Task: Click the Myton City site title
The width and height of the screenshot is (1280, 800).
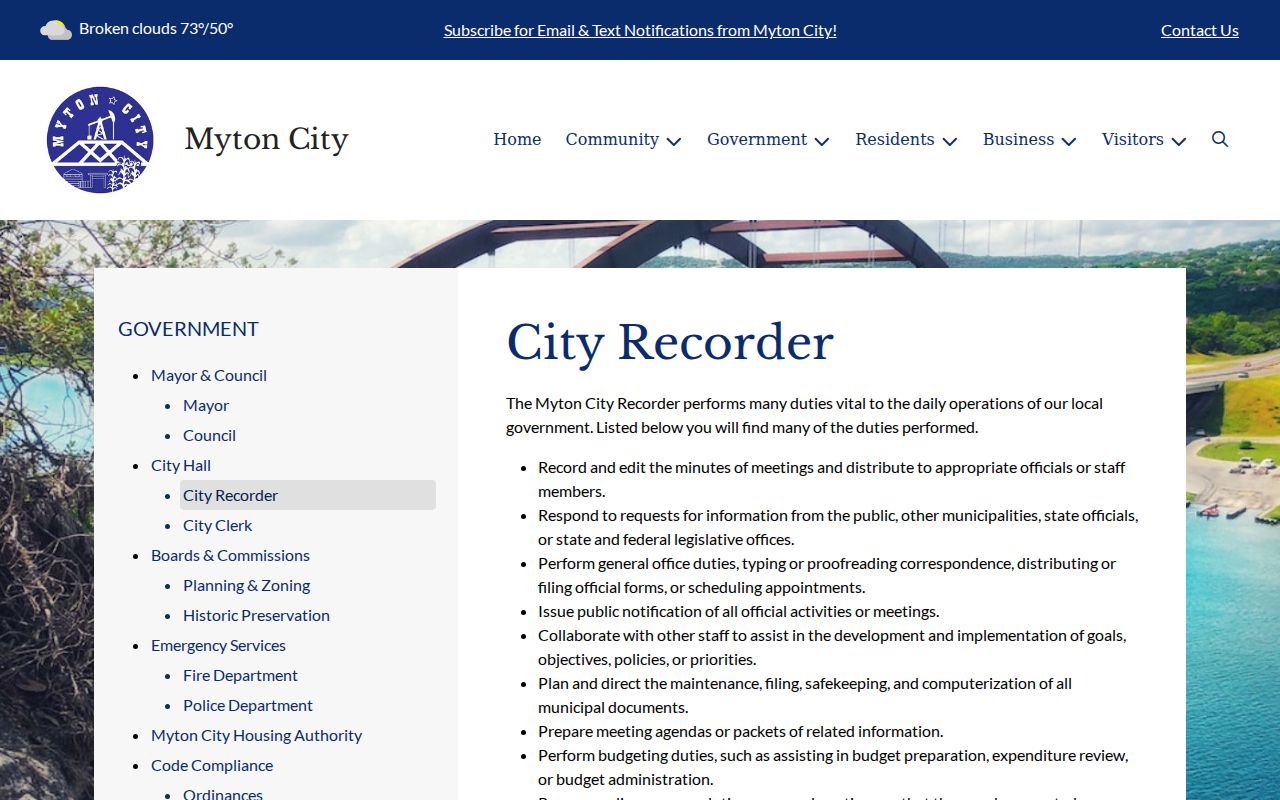Action: coord(266,139)
